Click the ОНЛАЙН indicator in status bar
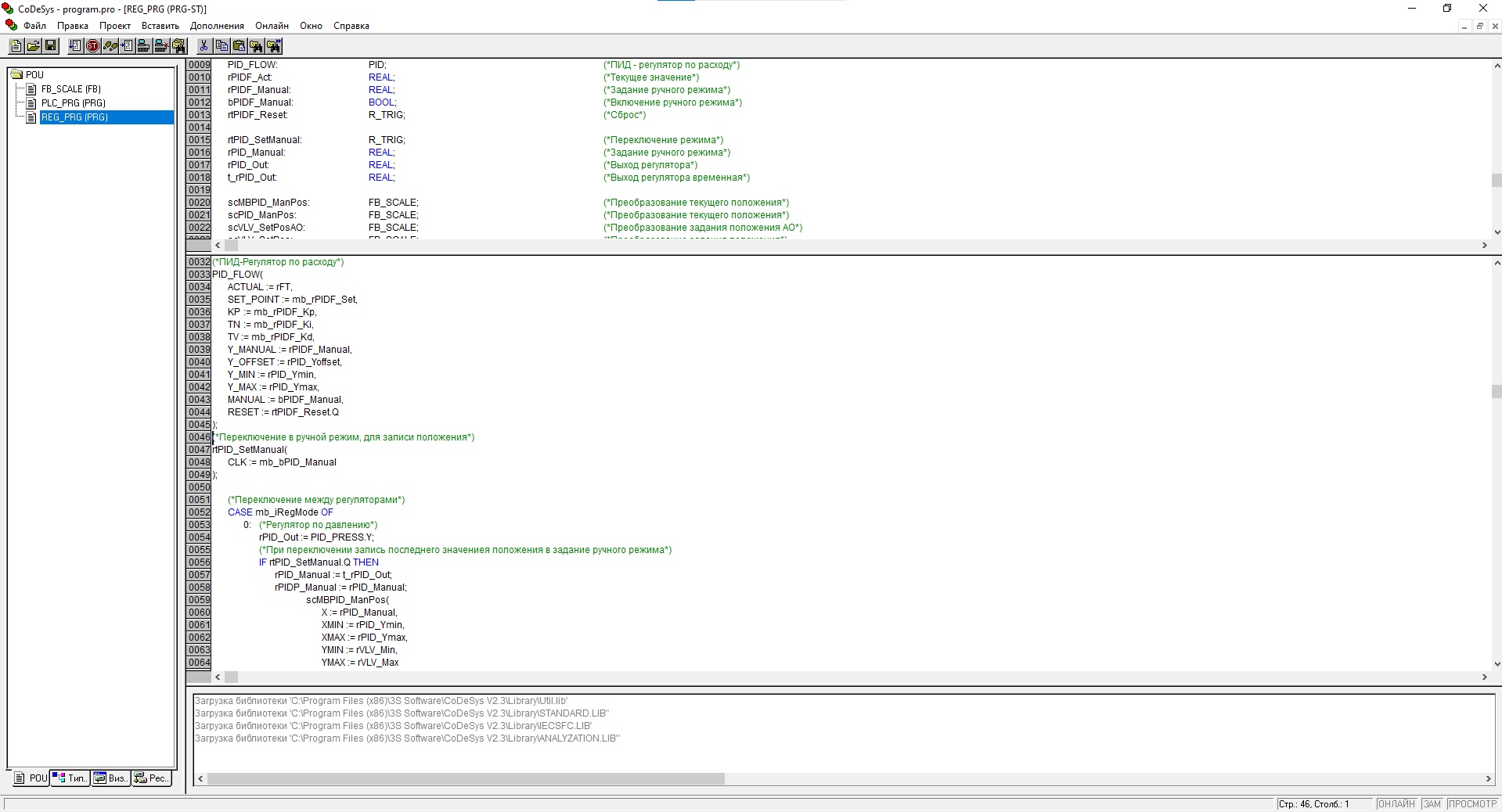The width and height of the screenshot is (1502, 812). 1396,804
